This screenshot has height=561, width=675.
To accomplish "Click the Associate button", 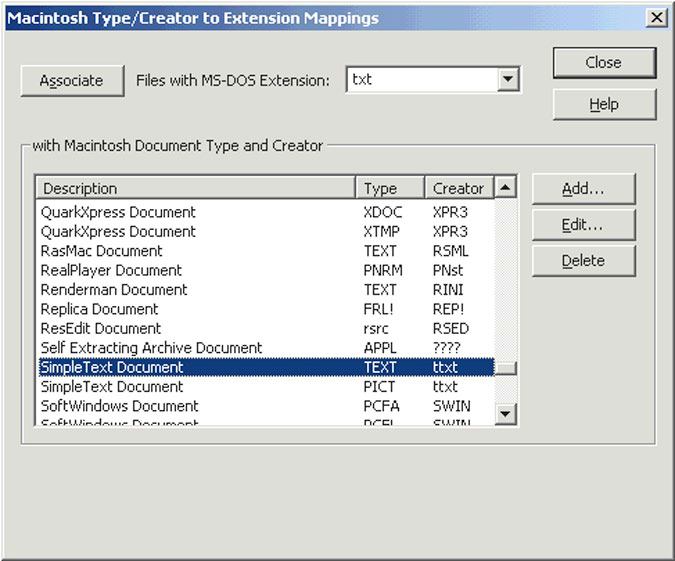I will (72, 81).
